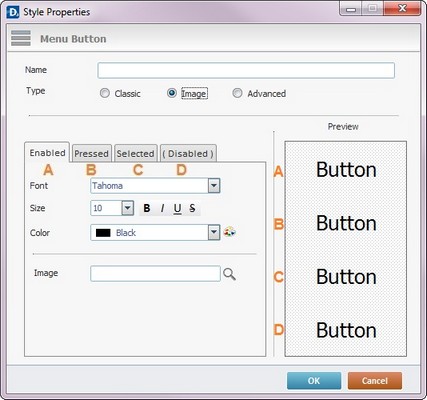Click the Style Properties app icon
427x400 pixels.
click(x=13, y=12)
